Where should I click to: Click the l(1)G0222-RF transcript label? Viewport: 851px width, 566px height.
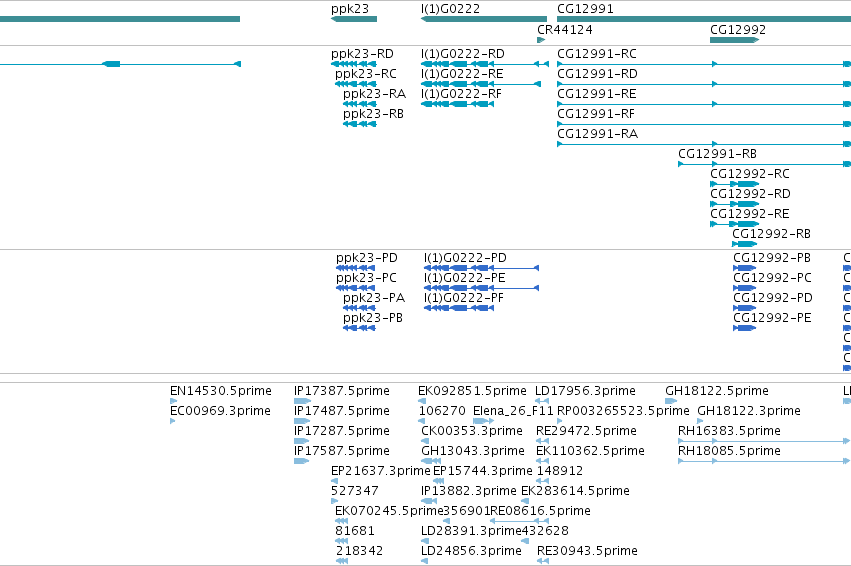pos(461,94)
